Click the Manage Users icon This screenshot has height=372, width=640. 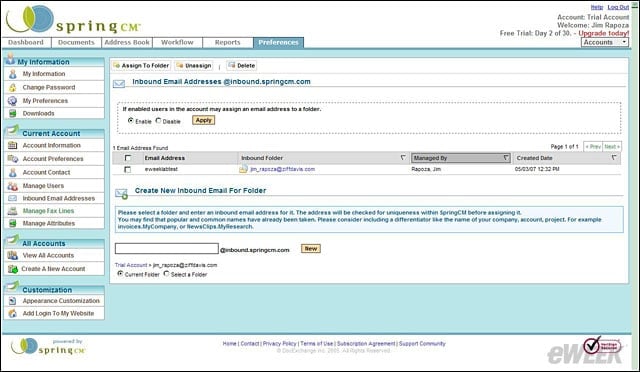pyautogui.click(x=13, y=186)
